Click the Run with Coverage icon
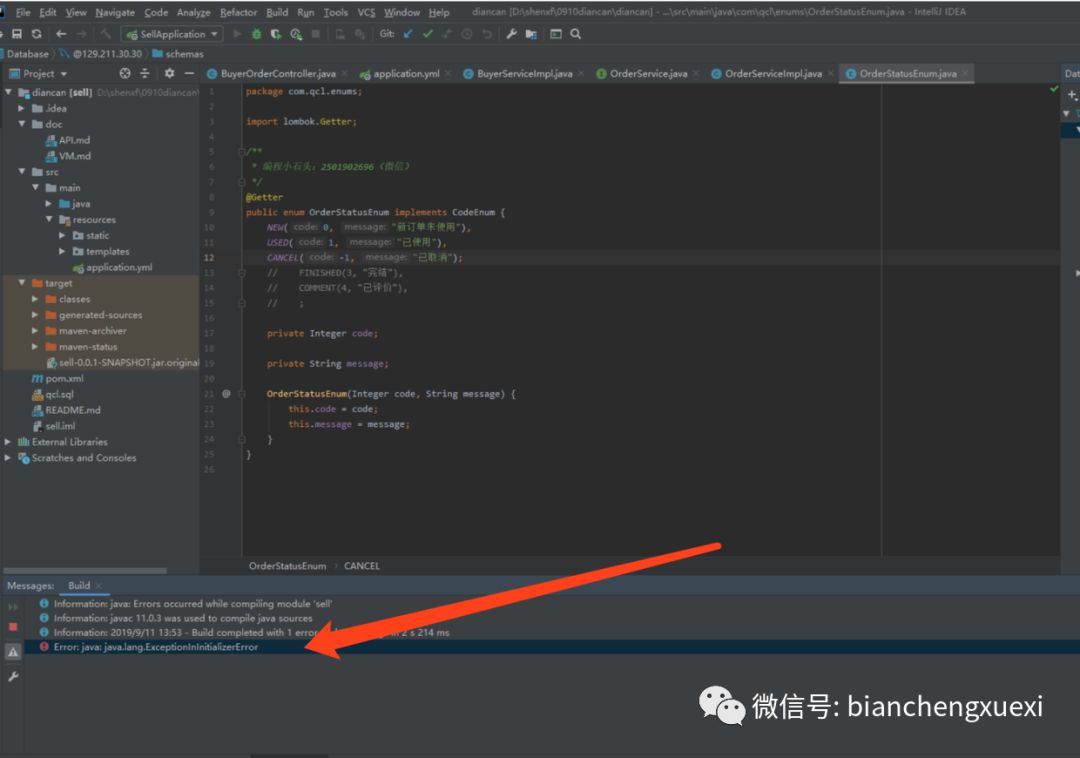 point(276,34)
